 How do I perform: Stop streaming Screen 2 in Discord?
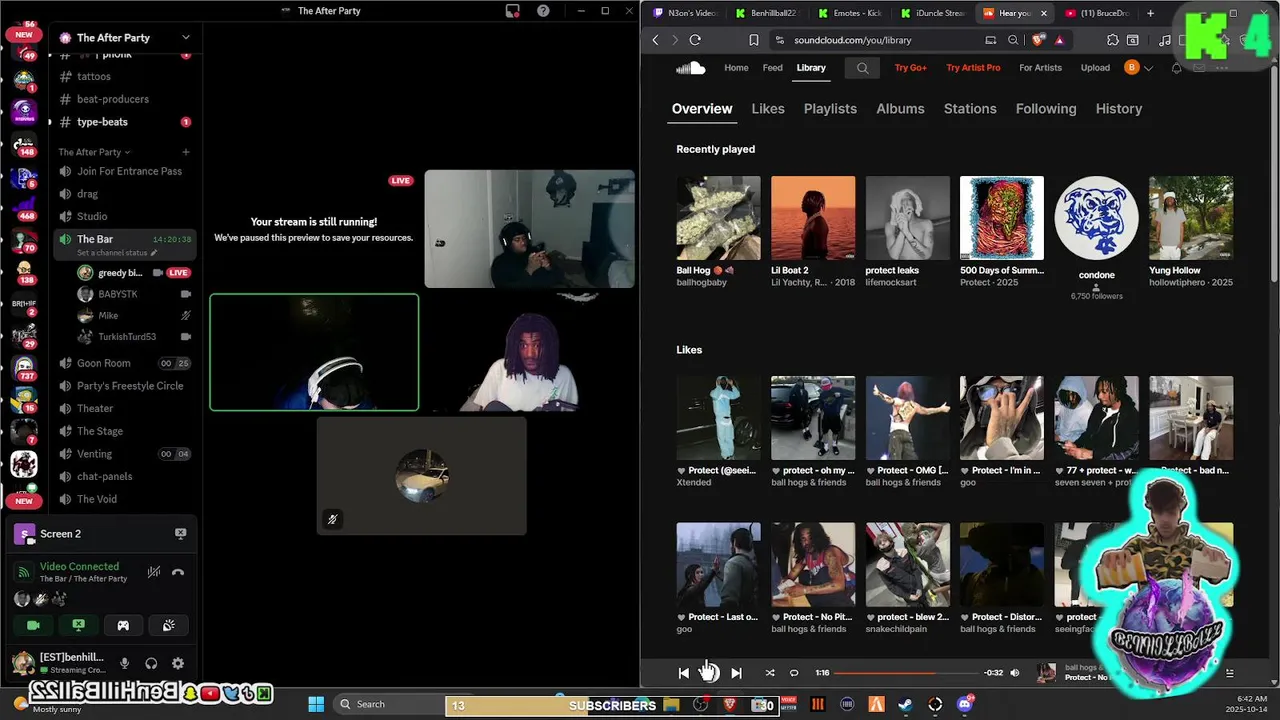(x=181, y=534)
